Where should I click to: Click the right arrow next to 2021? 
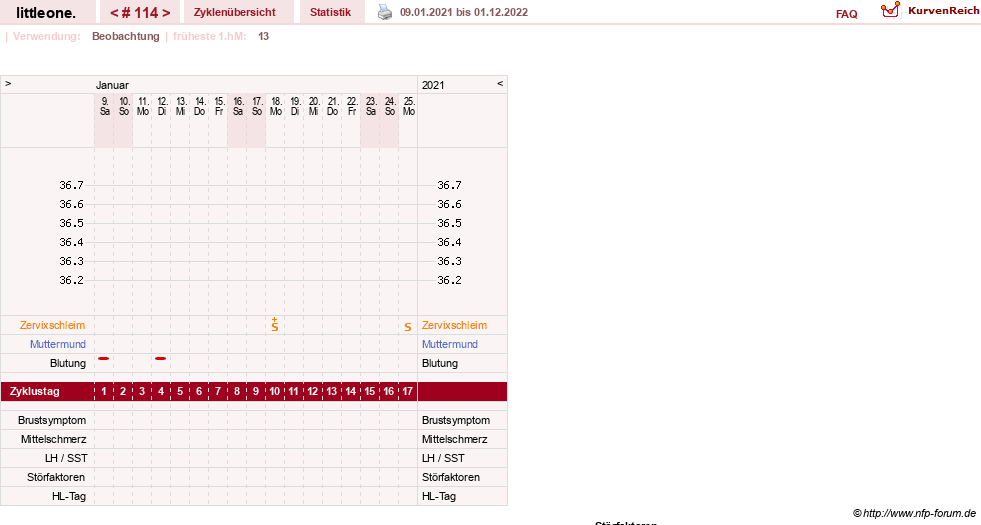point(500,83)
